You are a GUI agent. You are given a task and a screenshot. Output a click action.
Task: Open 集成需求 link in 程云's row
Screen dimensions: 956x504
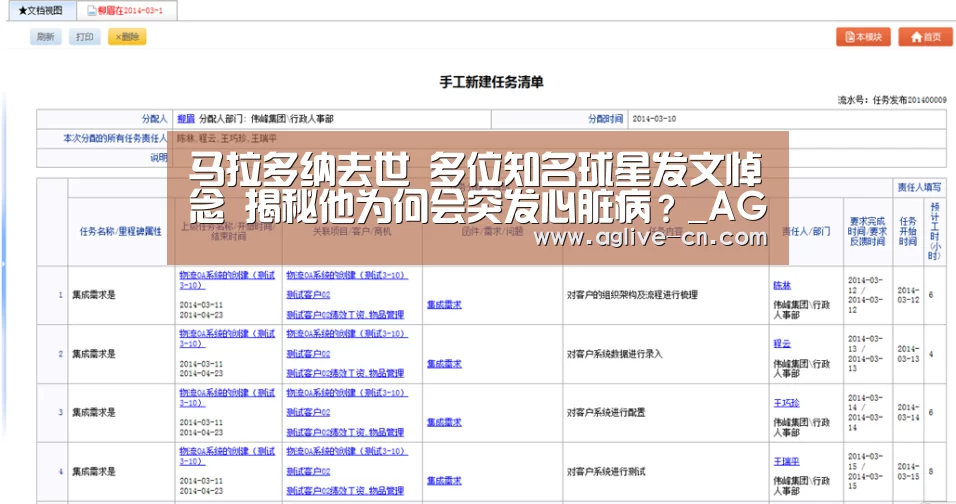444,364
